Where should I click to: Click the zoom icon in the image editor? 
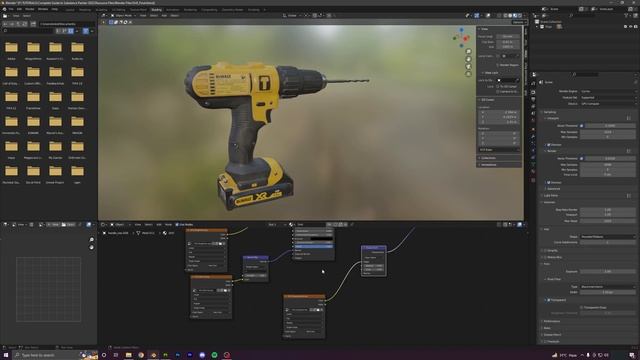(x=91, y=240)
